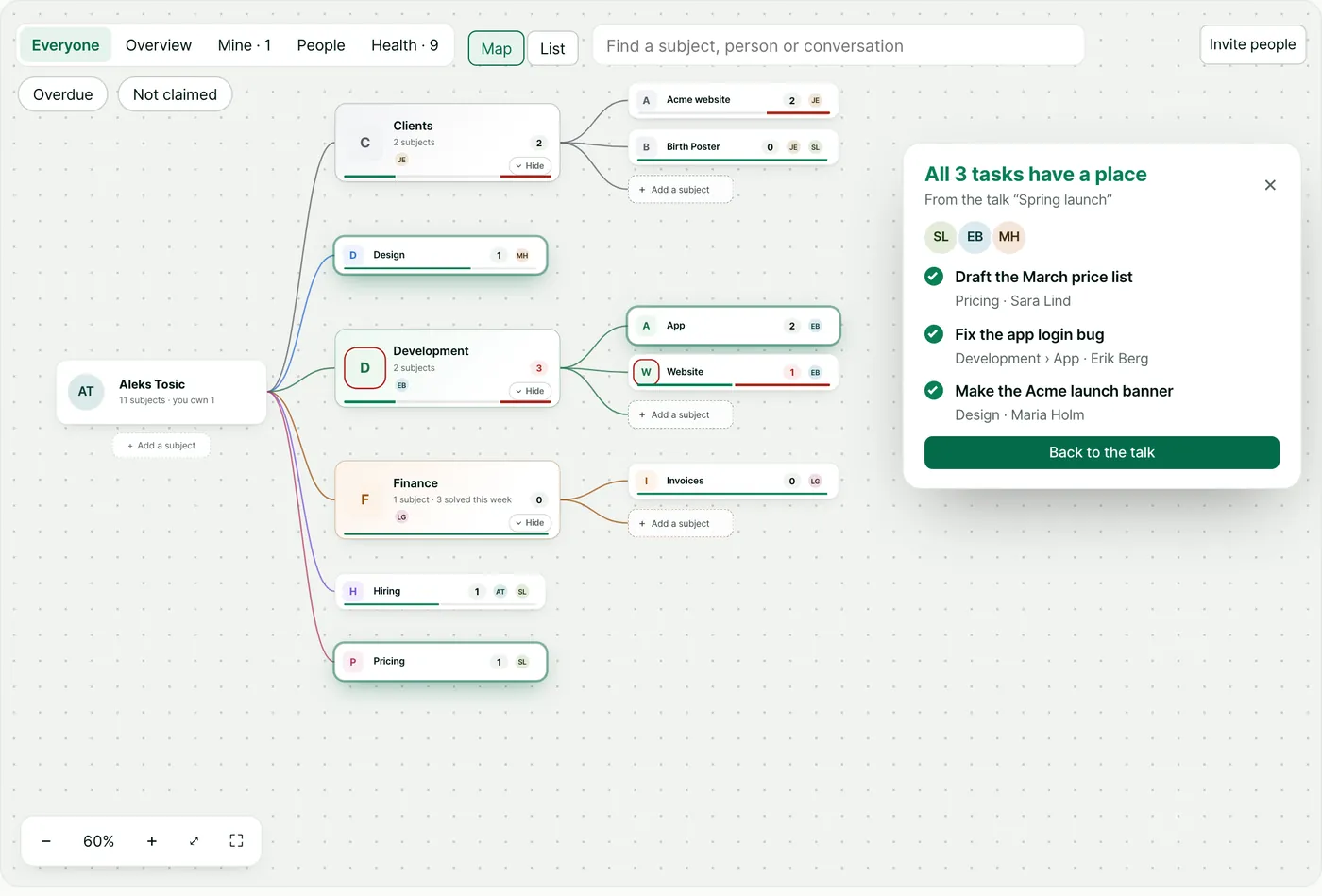Viewport: 1322px width, 896px height.
Task: Switch to Map view
Action: pos(497,49)
